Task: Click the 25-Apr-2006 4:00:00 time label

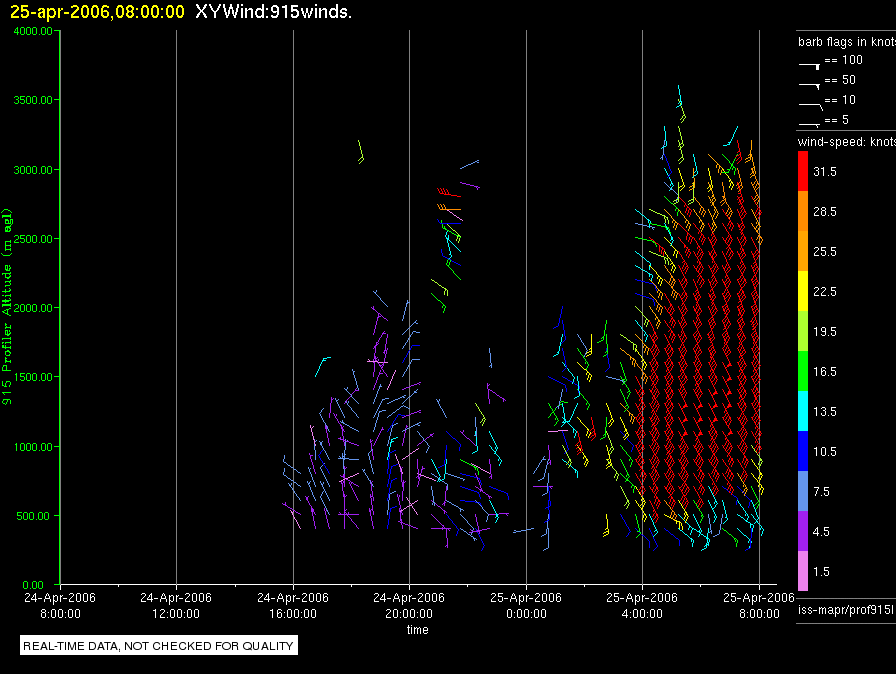Action: point(642,605)
